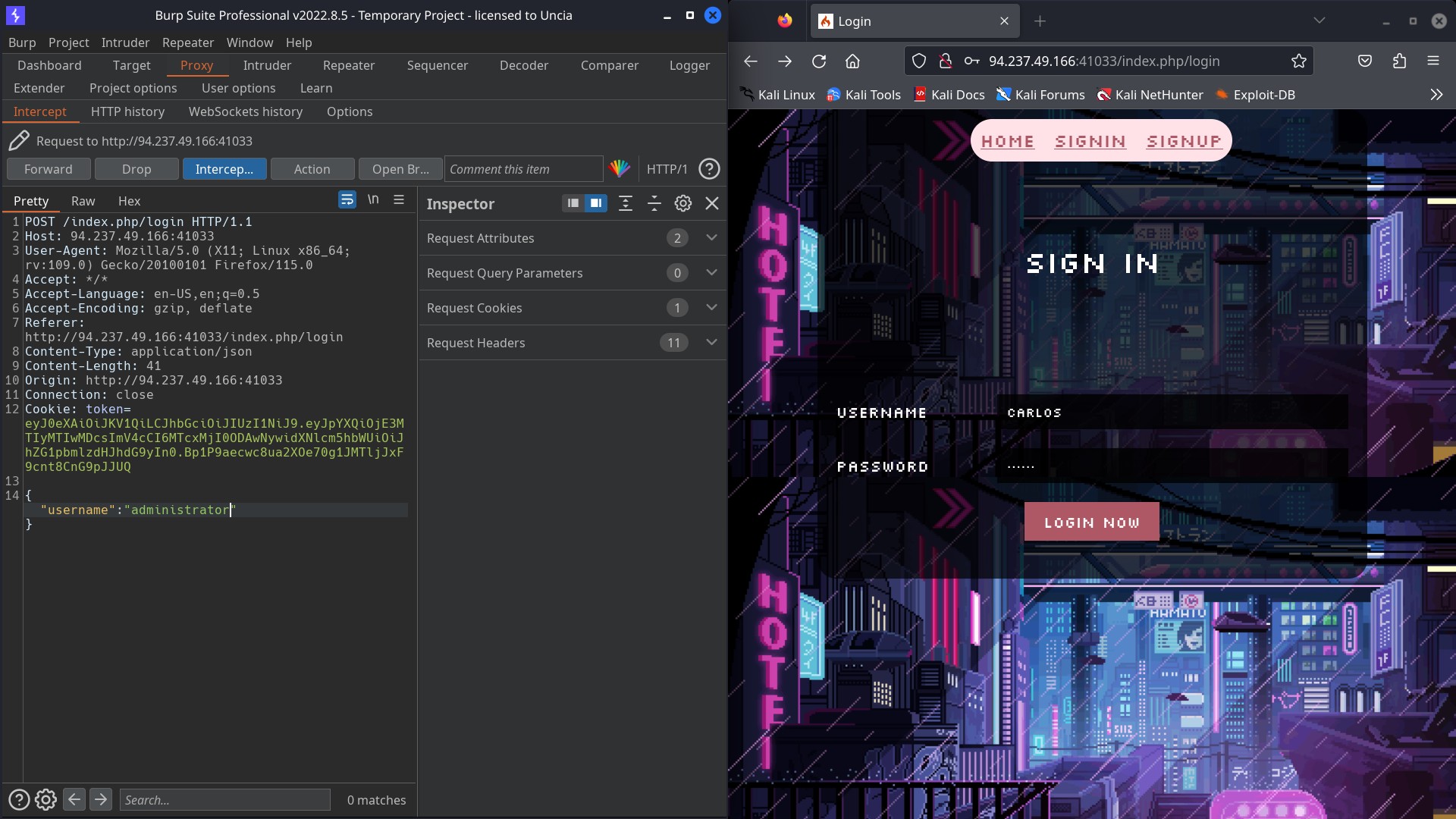Open the Inspector settings gear

click(x=682, y=203)
